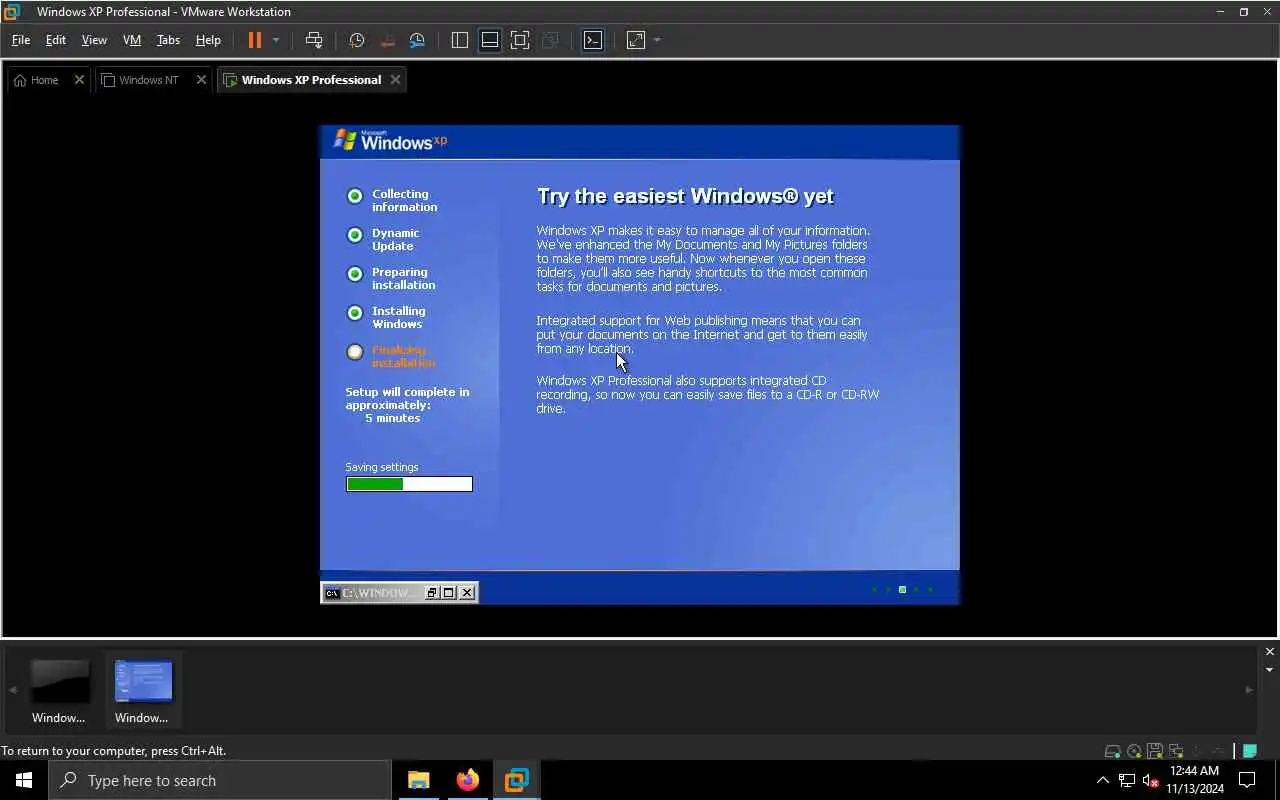The width and height of the screenshot is (1280, 800).
Task: Click the network adapter status icon
Action: pyautogui.click(x=1175, y=751)
